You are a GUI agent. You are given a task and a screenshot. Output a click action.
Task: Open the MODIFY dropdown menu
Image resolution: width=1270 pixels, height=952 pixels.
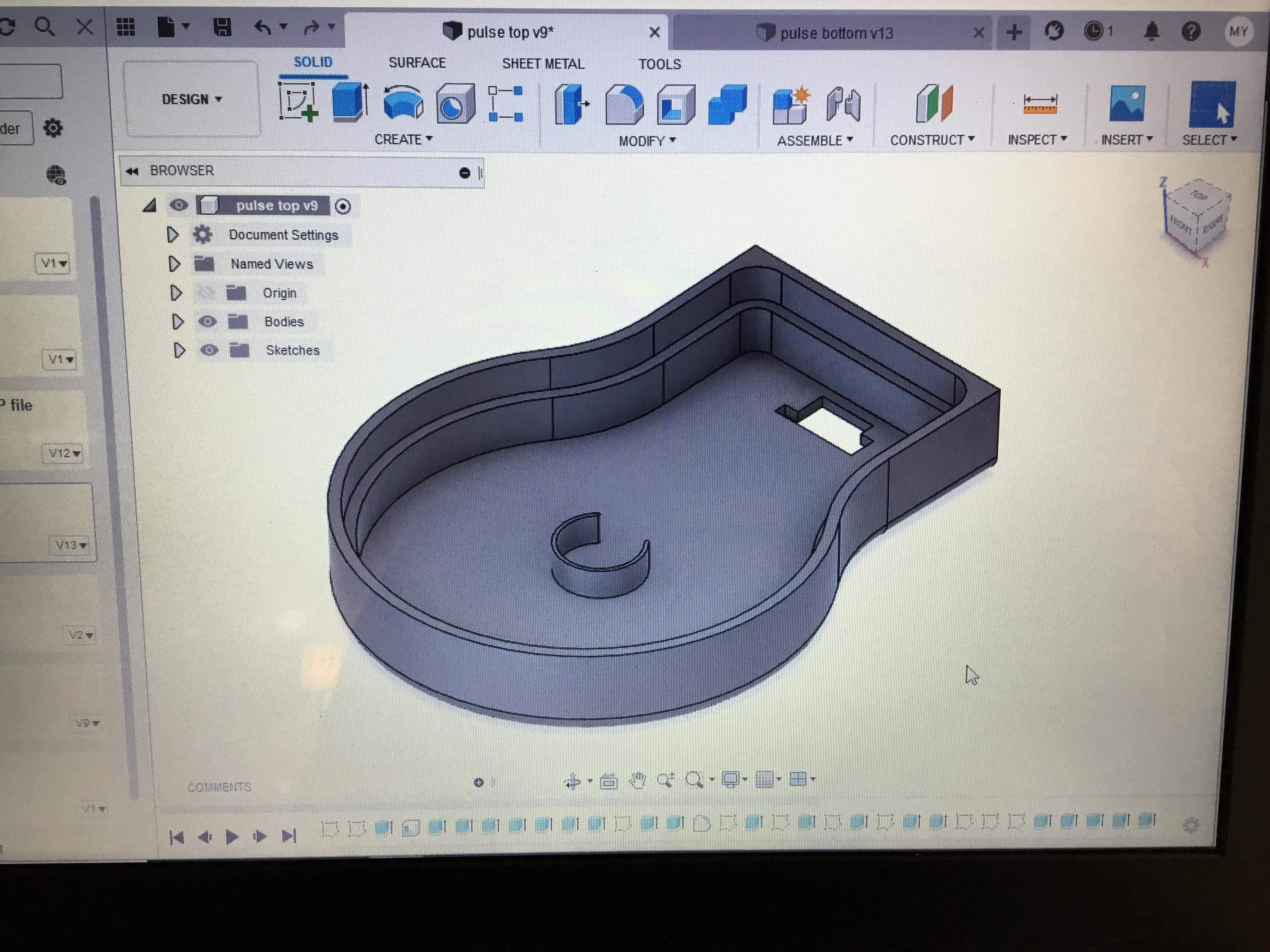tap(647, 141)
